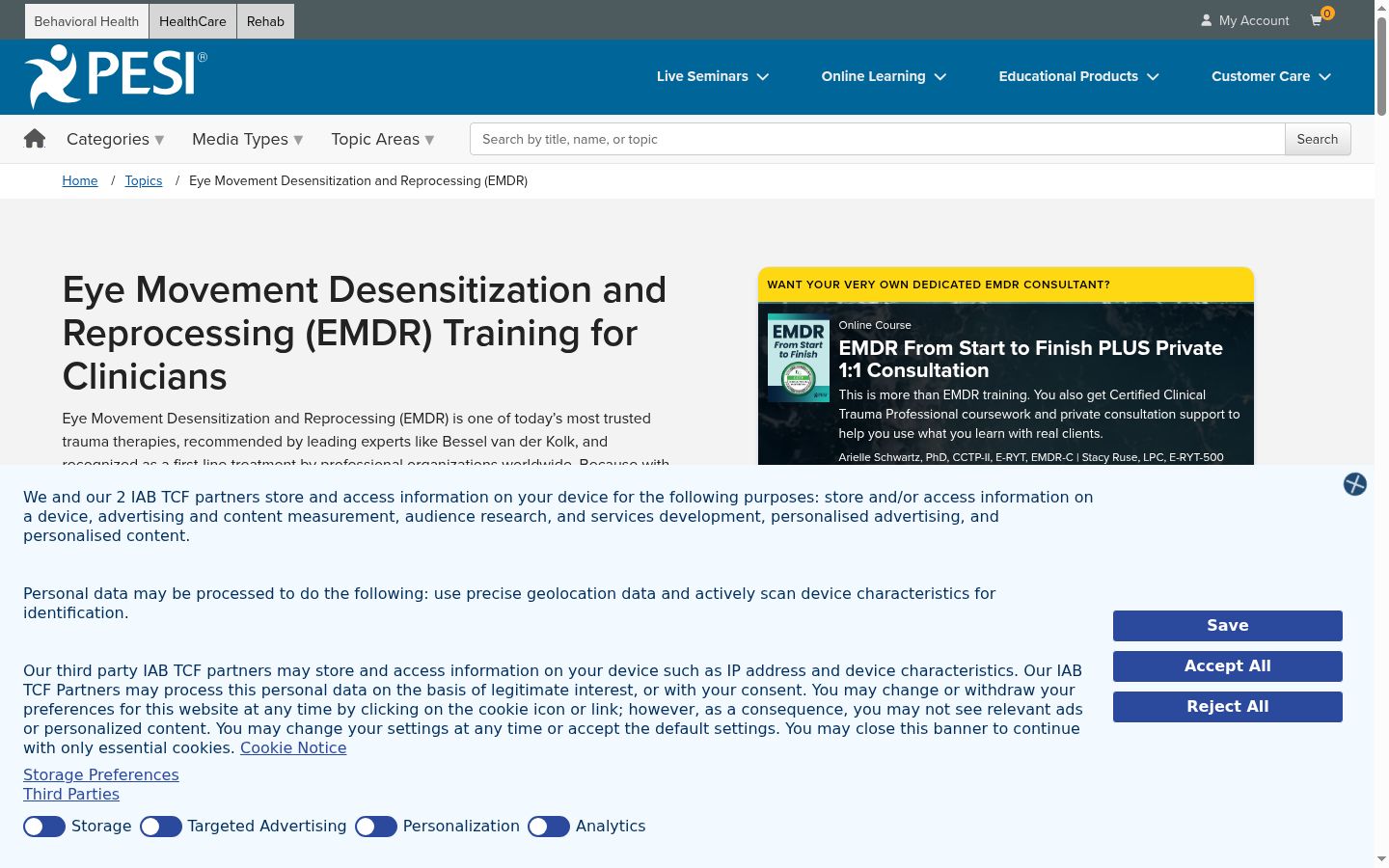
Task: Open the Cookie Notice link
Action: tap(293, 747)
